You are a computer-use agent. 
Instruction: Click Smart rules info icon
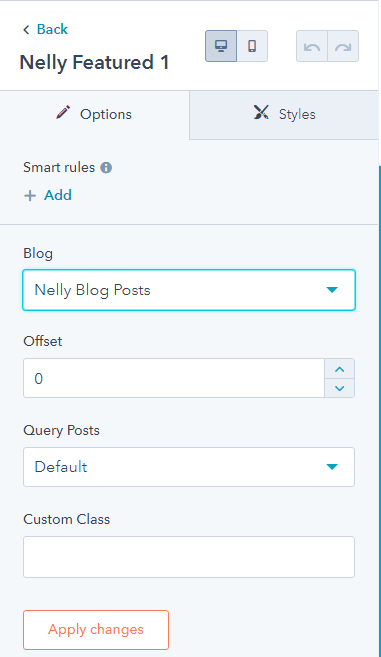click(106, 168)
